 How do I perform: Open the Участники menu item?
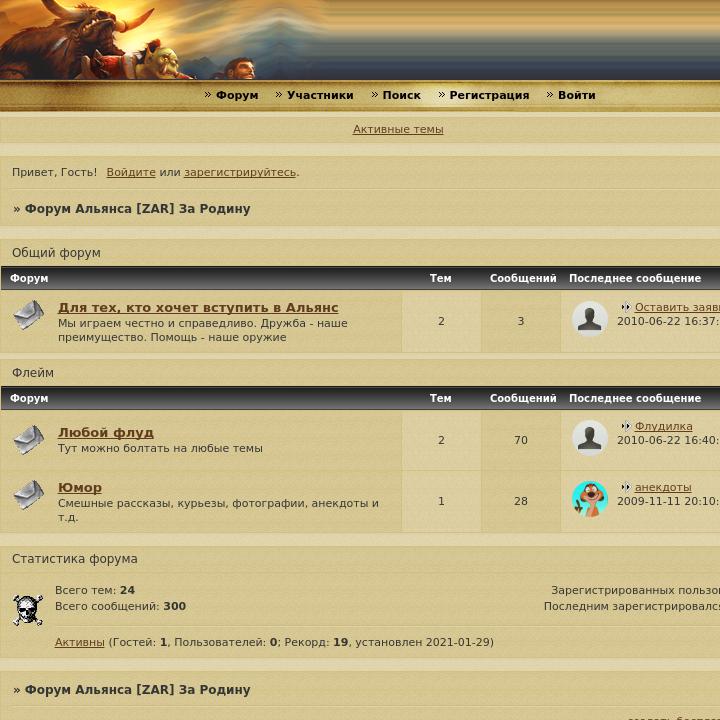320,95
